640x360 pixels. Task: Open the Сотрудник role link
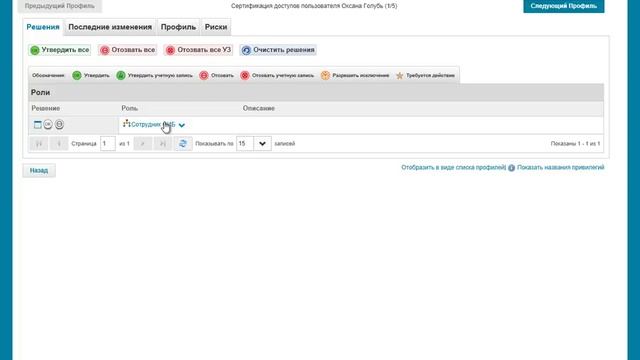(x=153, y=124)
